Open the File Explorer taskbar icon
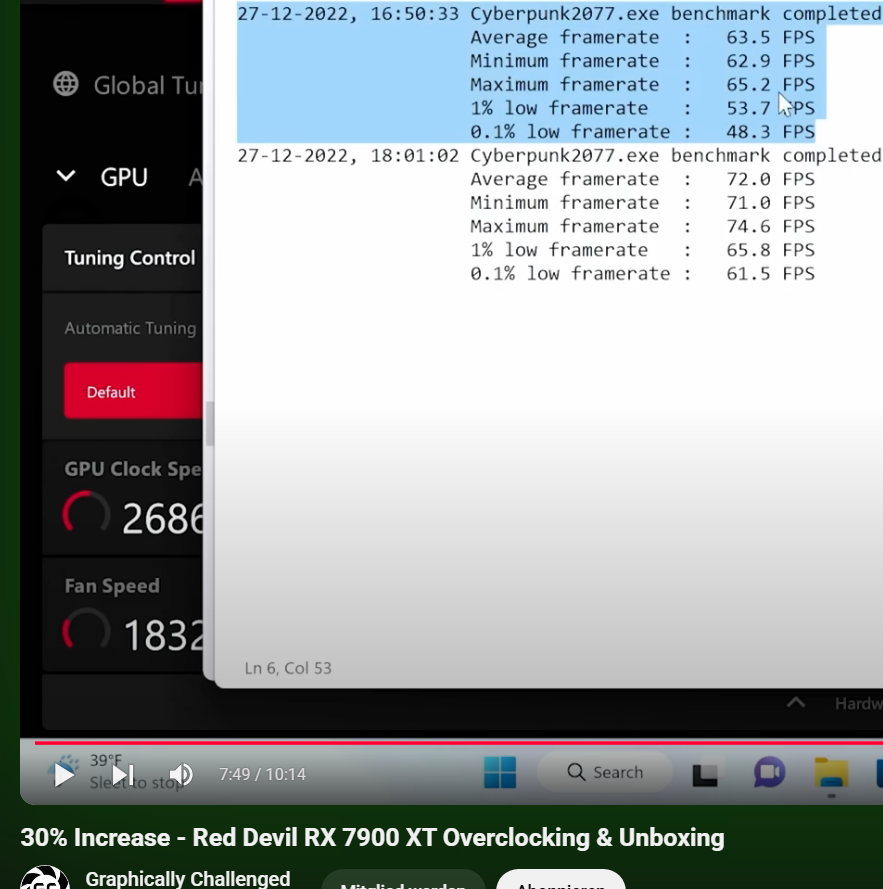The width and height of the screenshot is (883, 889). coord(831,773)
